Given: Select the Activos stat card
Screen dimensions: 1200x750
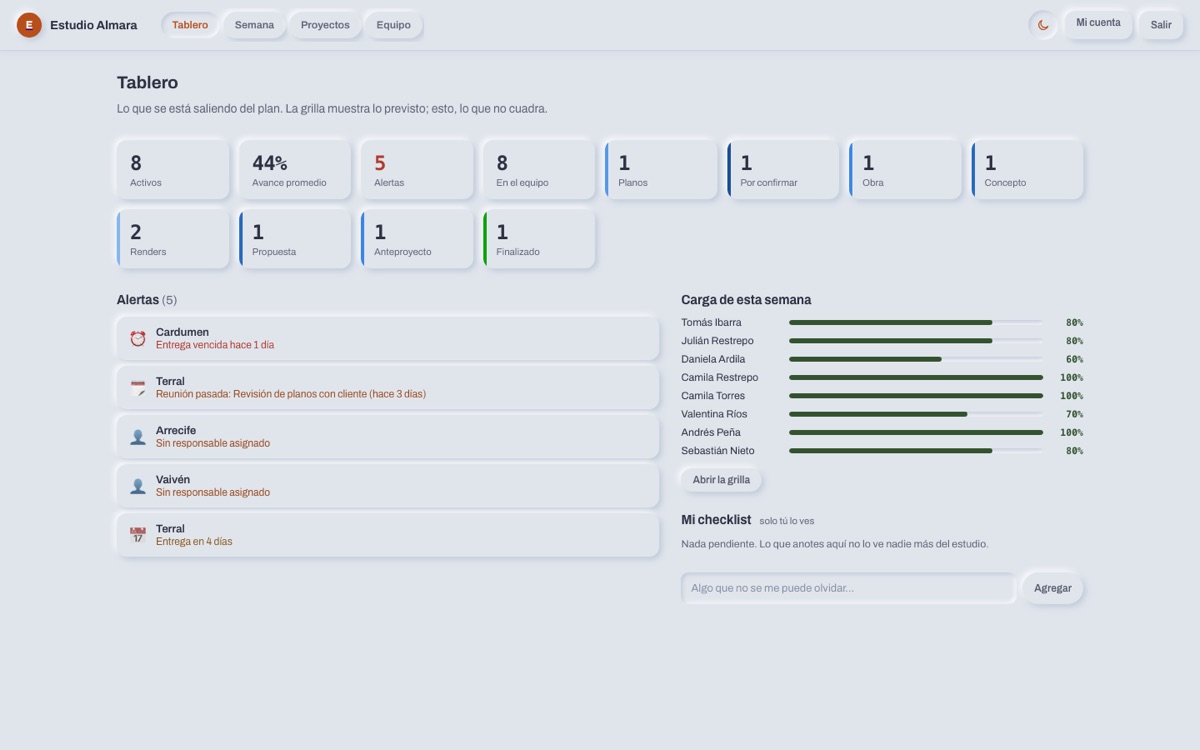Looking at the screenshot, I should [x=173, y=170].
